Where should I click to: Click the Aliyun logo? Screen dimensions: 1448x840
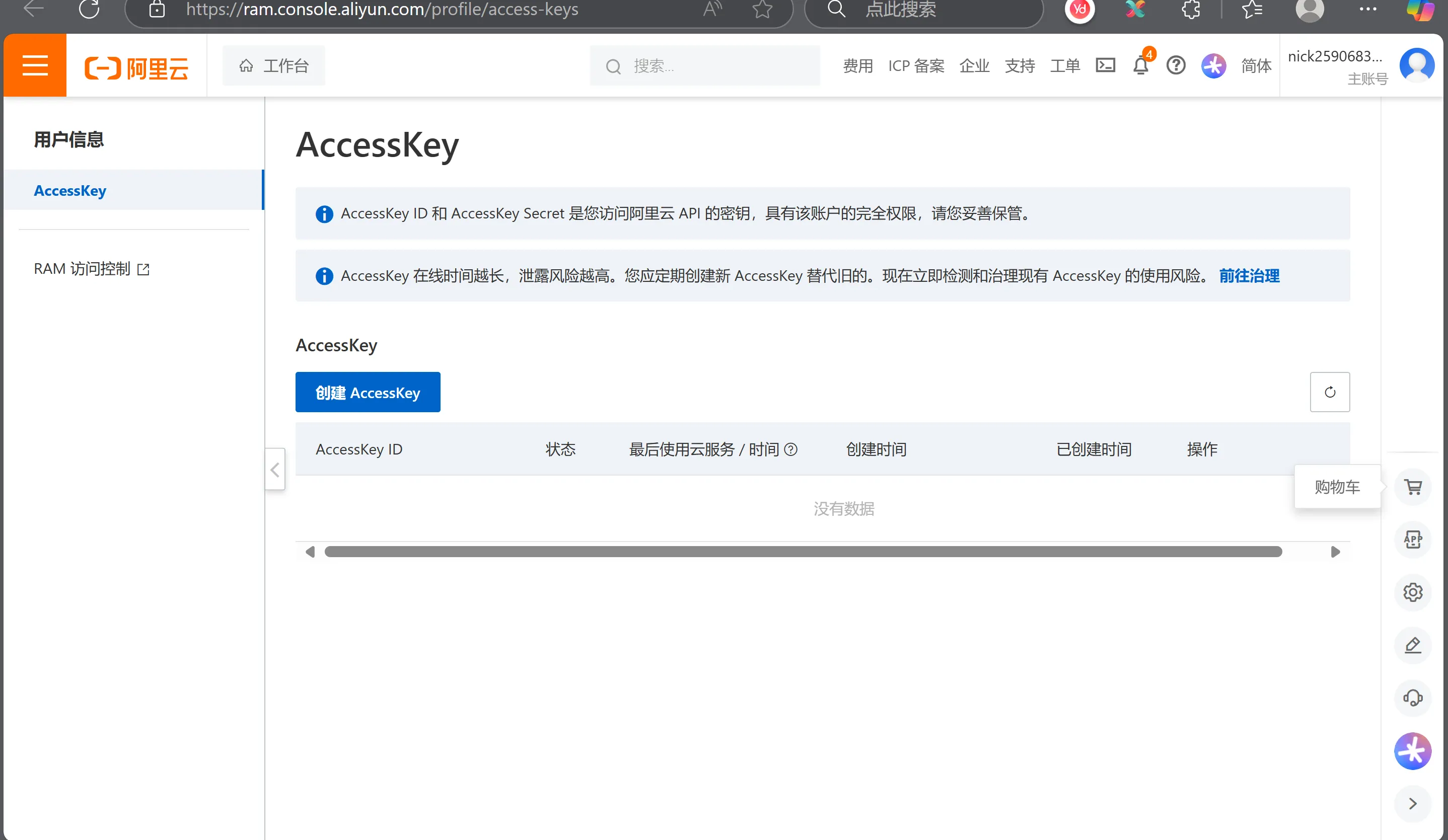pos(136,68)
